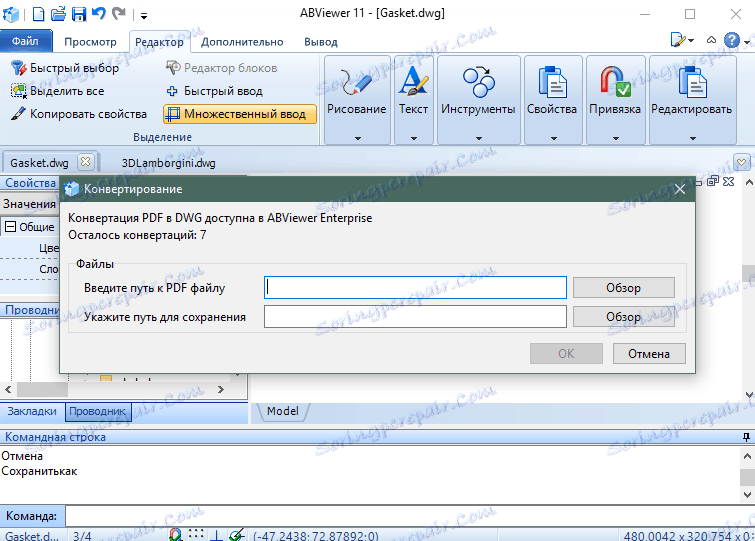Expand the Инструменты group
This screenshot has width=755, height=541.
tap(479, 100)
